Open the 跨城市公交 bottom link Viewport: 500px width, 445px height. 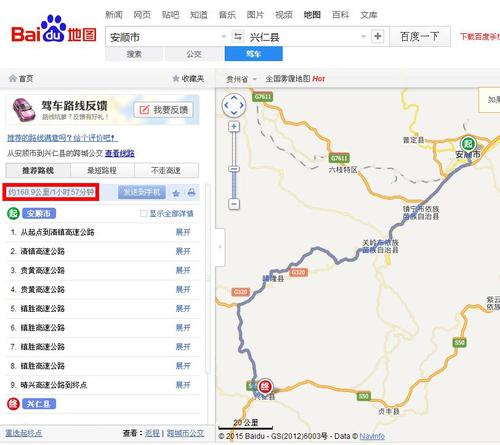click(x=185, y=433)
